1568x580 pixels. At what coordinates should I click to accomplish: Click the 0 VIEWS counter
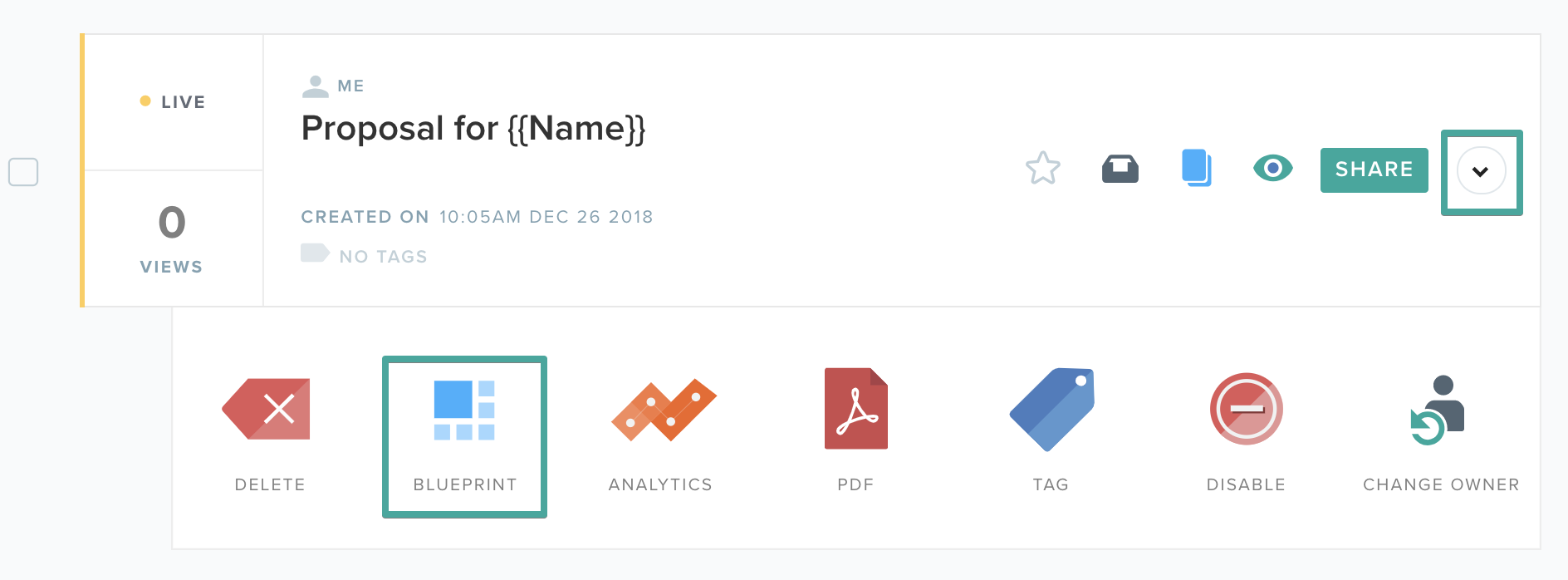click(x=172, y=238)
